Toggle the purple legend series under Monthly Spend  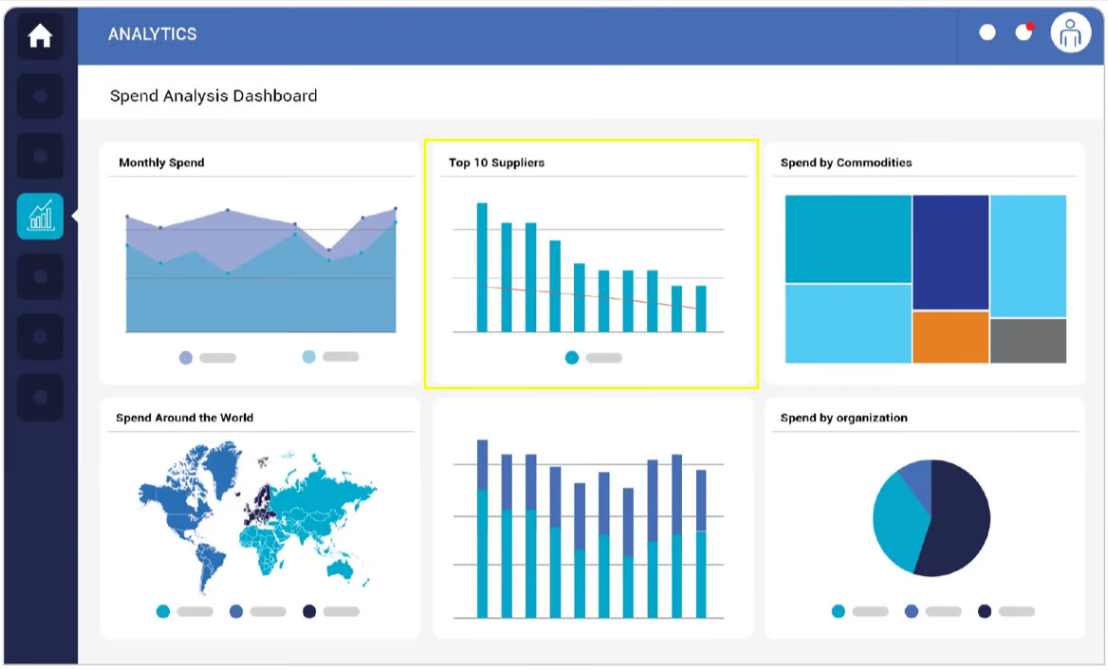[186, 356]
